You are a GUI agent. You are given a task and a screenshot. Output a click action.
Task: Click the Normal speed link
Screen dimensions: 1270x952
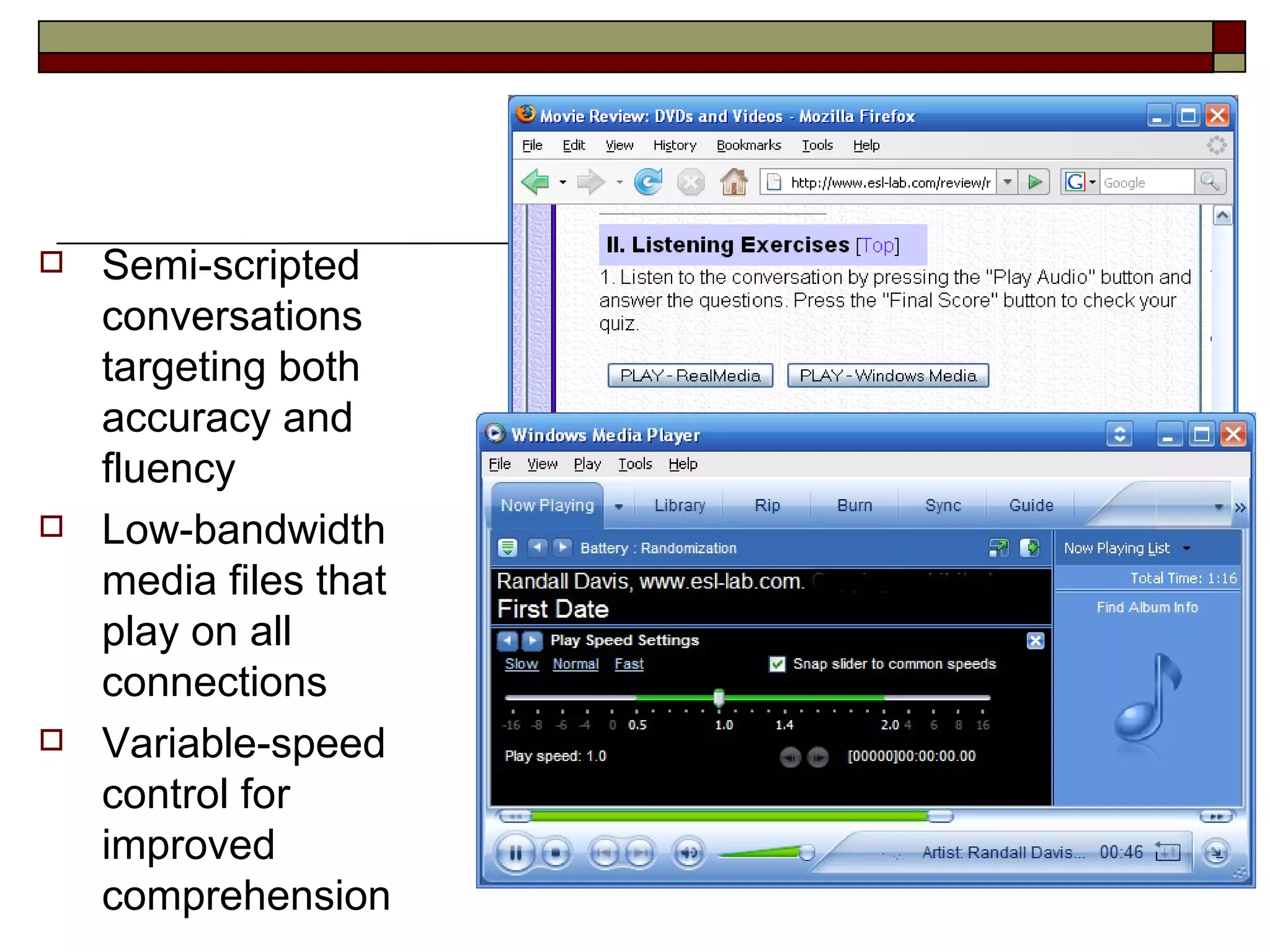[x=575, y=664]
